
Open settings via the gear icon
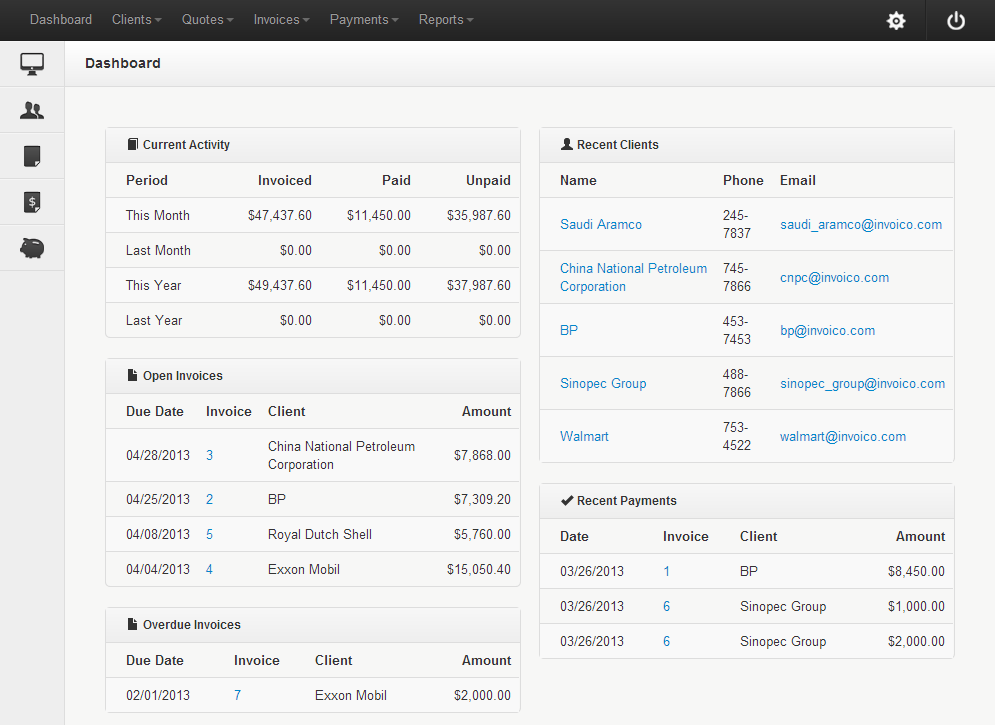pyautogui.click(x=896, y=21)
